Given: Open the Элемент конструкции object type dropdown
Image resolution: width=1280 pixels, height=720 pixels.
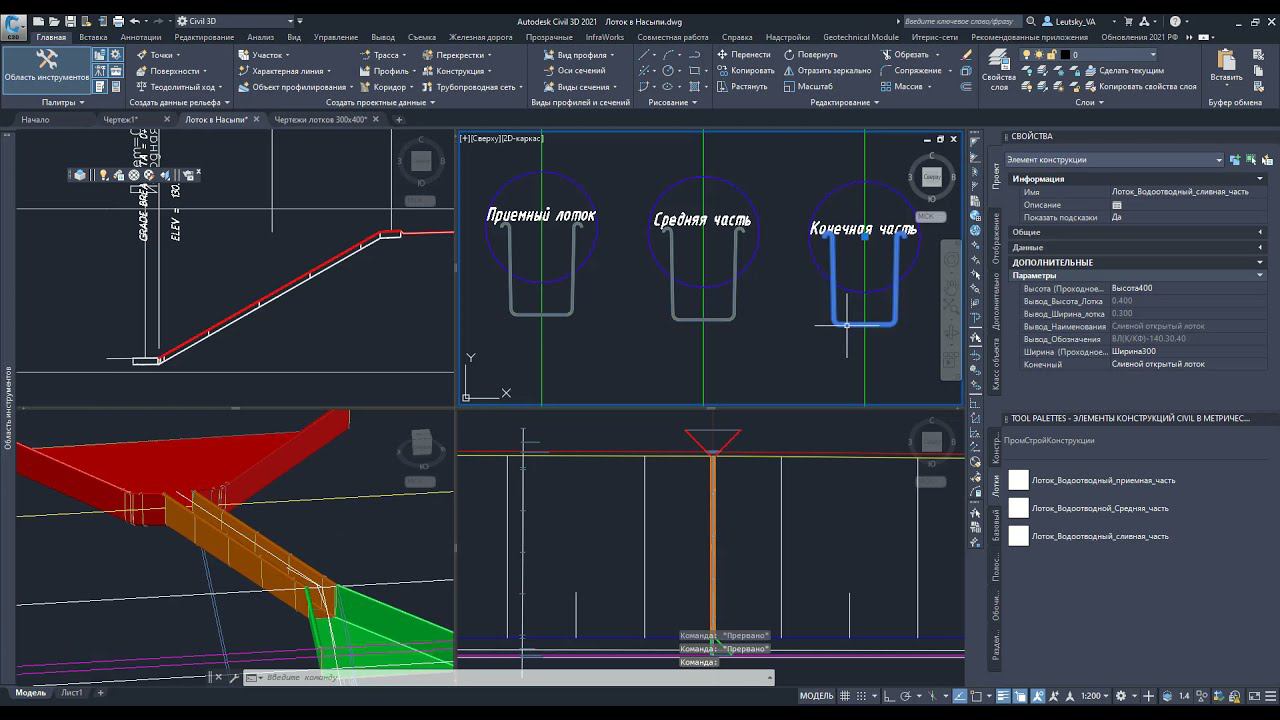Looking at the screenshot, I should [1114, 160].
